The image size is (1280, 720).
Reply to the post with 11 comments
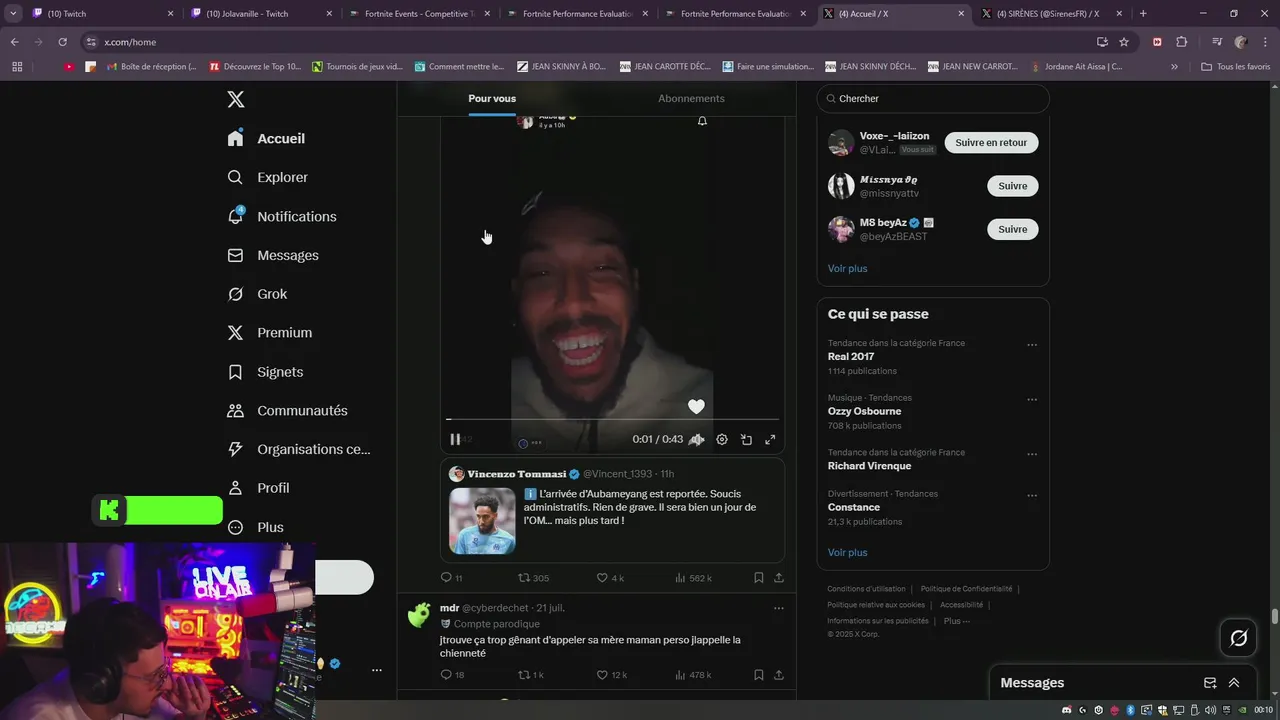[x=451, y=578]
